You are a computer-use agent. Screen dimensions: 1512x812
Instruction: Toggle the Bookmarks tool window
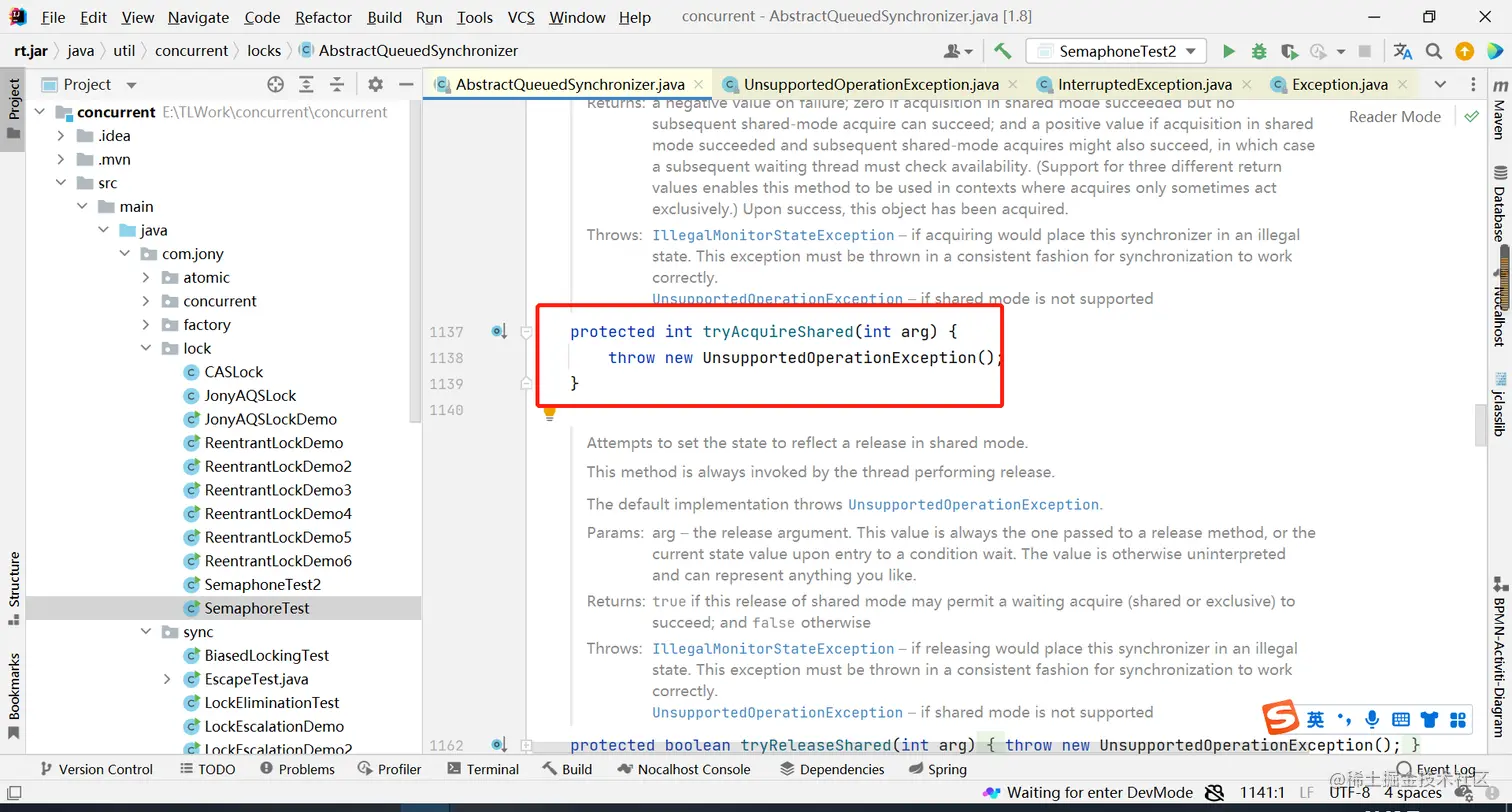click(x=13, y=696)
